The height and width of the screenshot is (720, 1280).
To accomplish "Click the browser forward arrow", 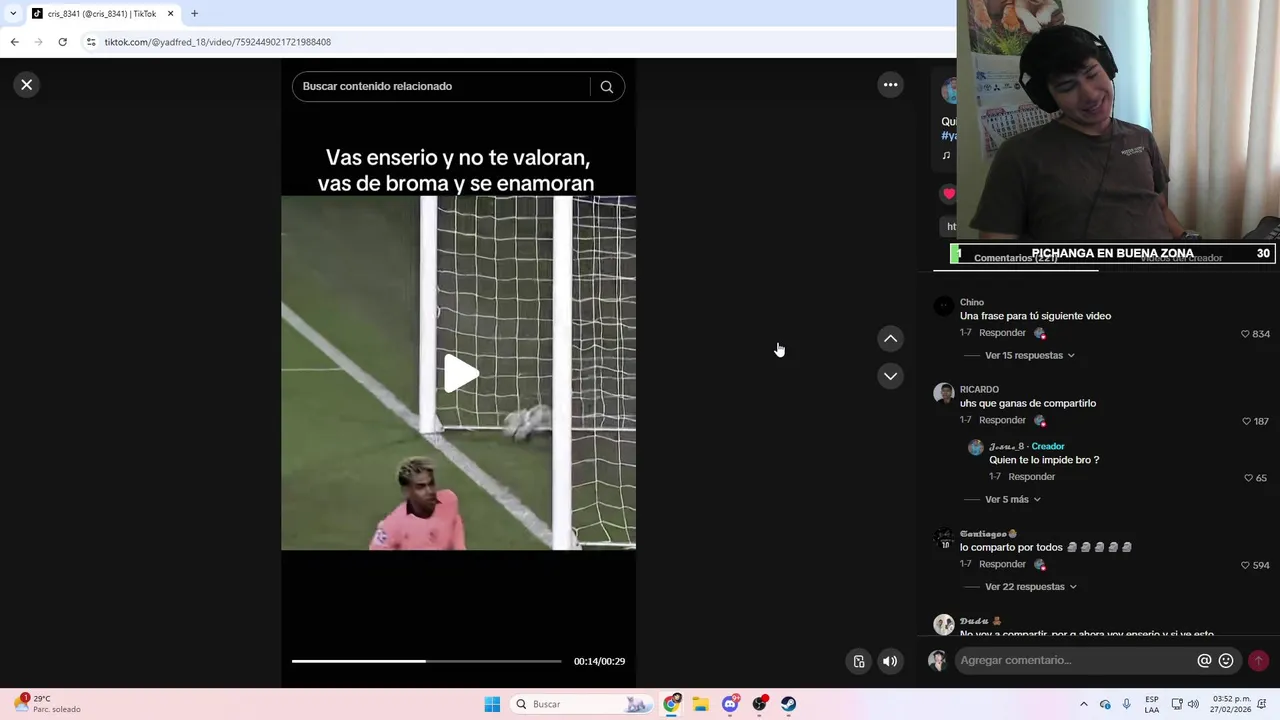I will point(38,42).
